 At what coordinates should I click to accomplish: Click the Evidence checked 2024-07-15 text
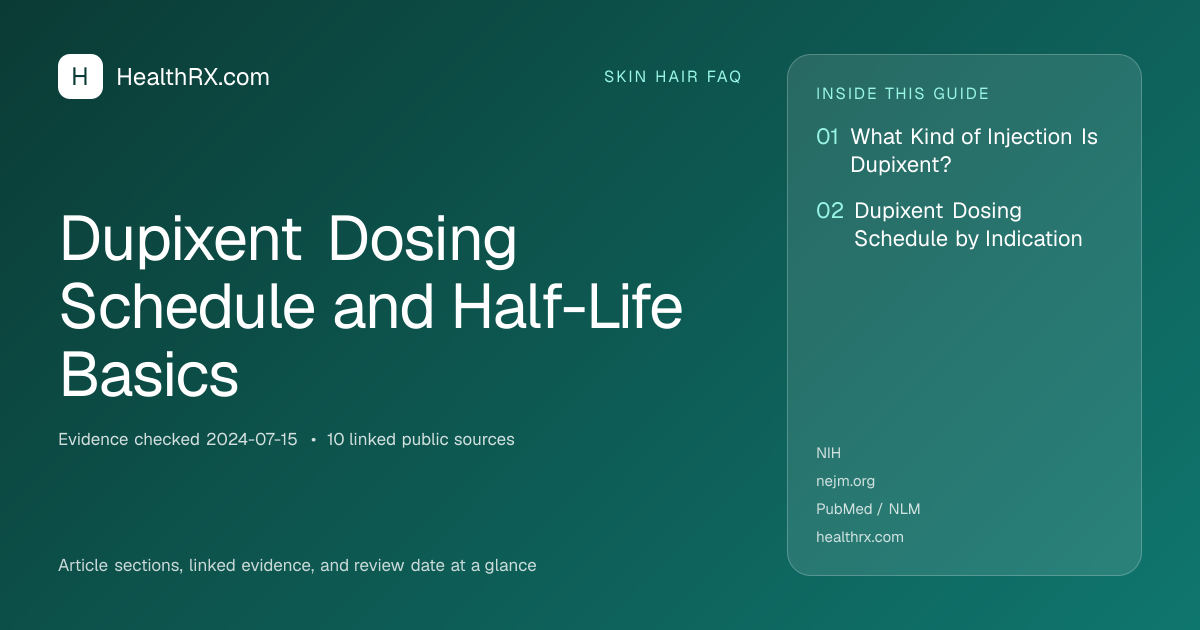pos(178,439)
